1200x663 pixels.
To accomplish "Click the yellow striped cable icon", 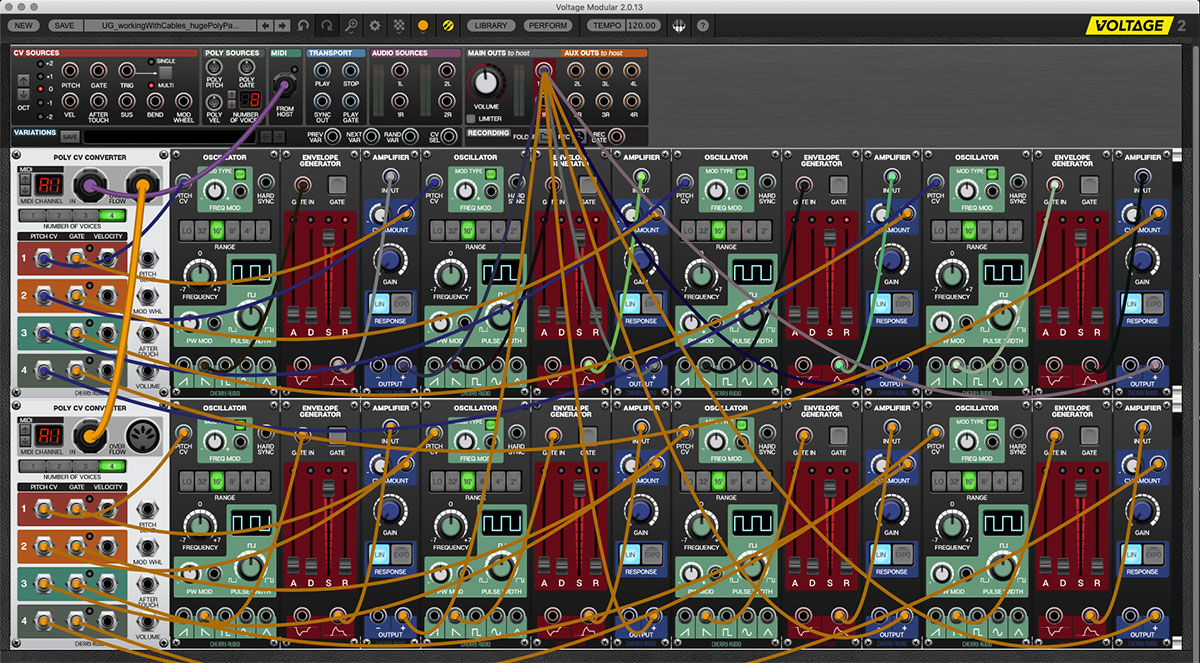I will coord(447,25).
